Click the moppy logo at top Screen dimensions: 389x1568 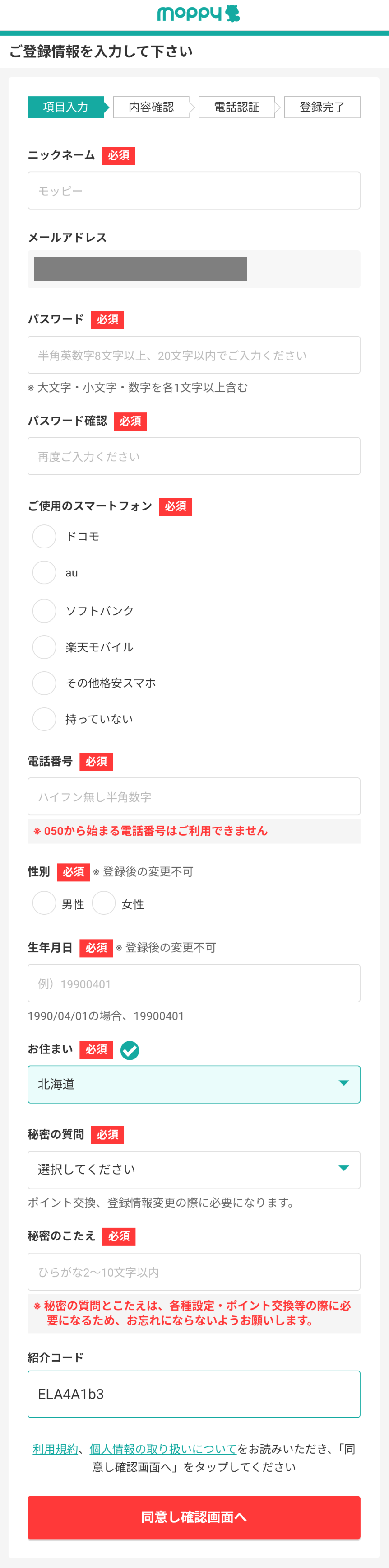(x=198, y=13)
